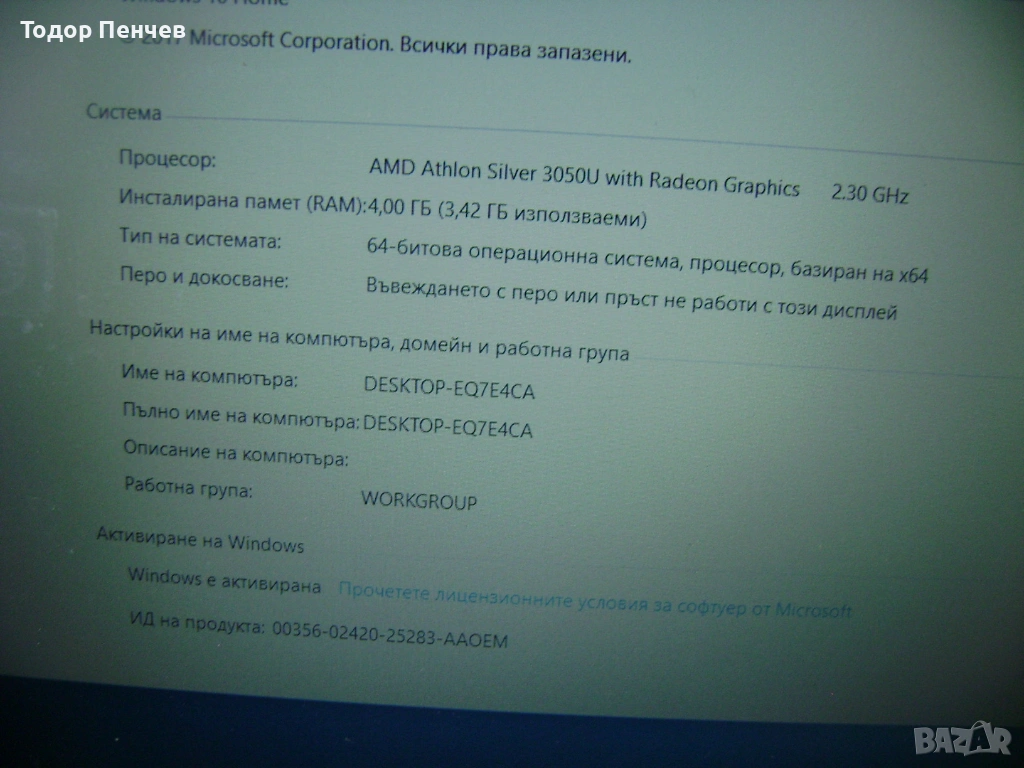Click the Перо и докосване label

coord(204,277)
